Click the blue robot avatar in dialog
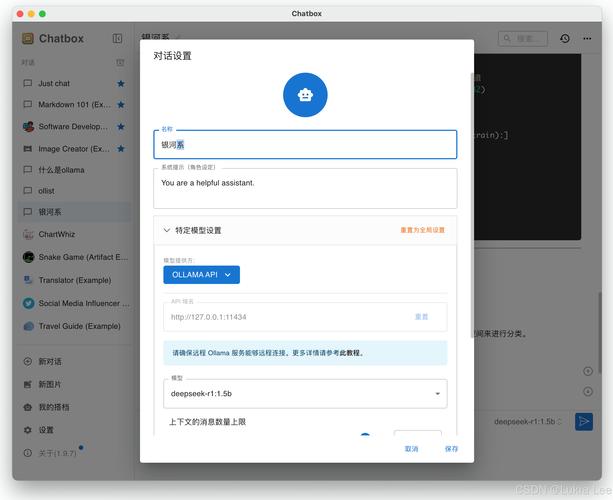 coord(305,95)
